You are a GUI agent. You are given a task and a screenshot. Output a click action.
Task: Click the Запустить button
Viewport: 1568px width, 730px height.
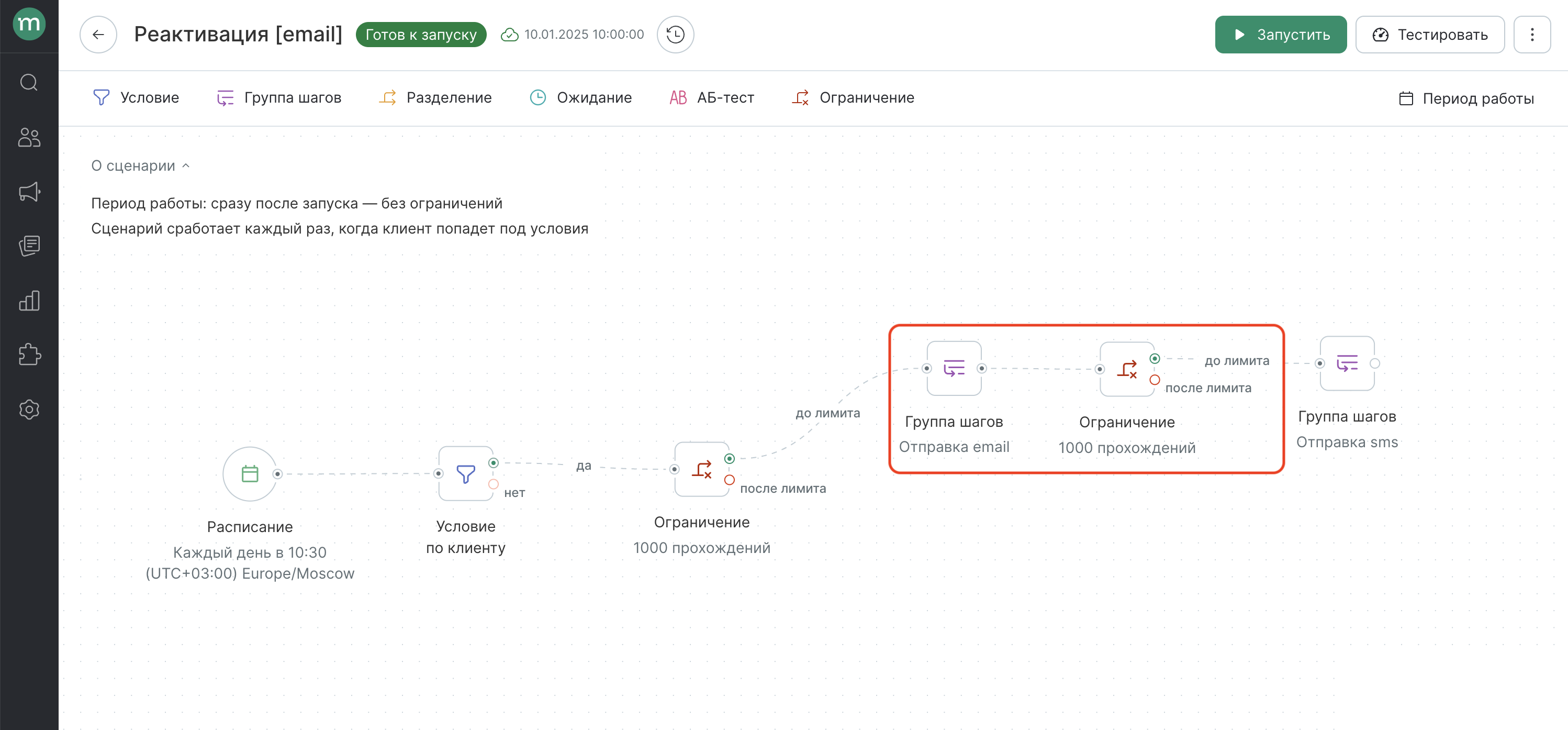[x=1280, y=35]
